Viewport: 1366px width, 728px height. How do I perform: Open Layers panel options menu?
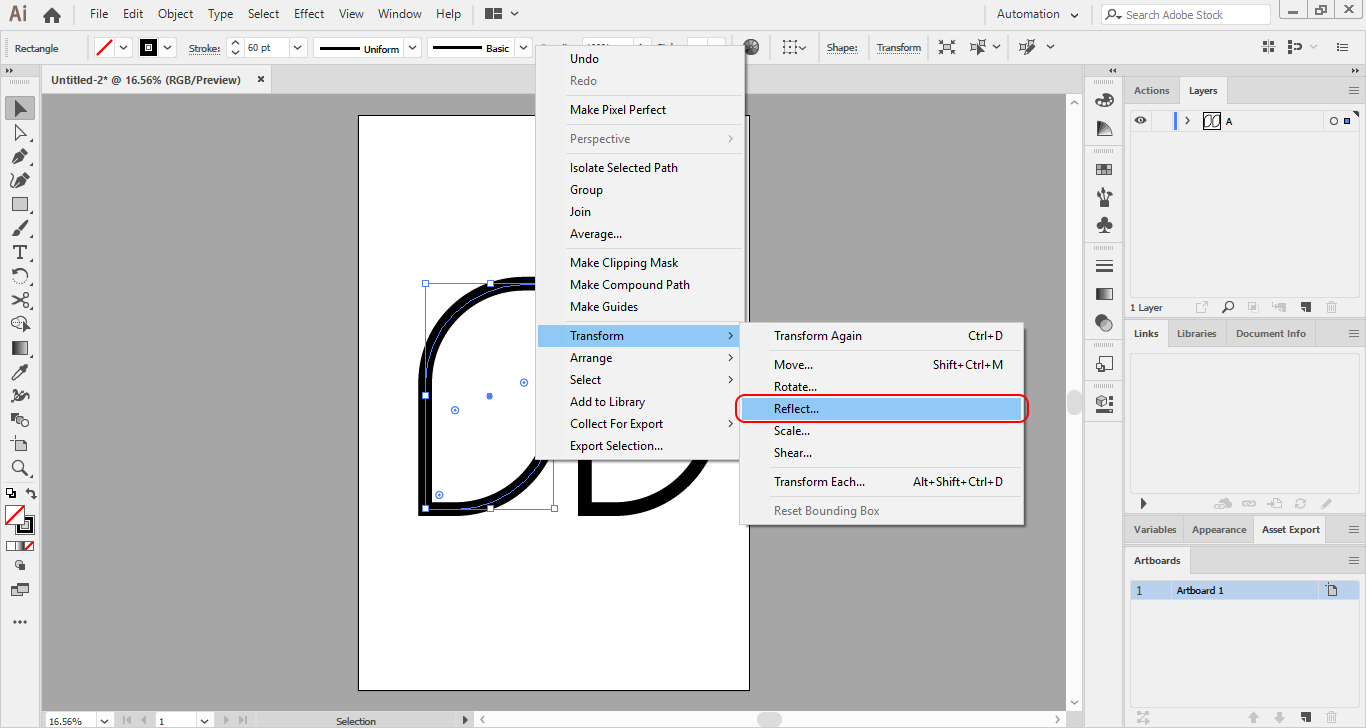[x=1354, y=91]
